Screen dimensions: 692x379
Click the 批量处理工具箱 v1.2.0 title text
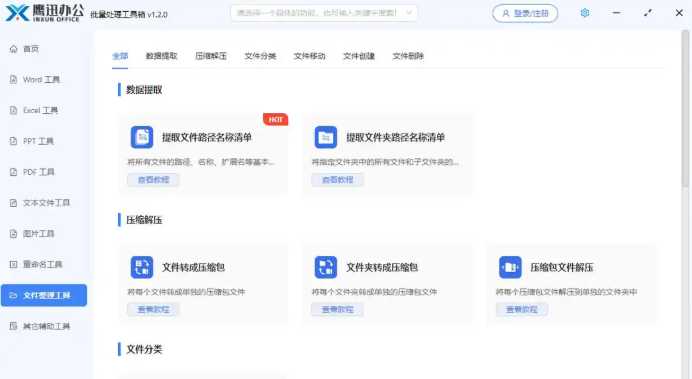[129, 15]
